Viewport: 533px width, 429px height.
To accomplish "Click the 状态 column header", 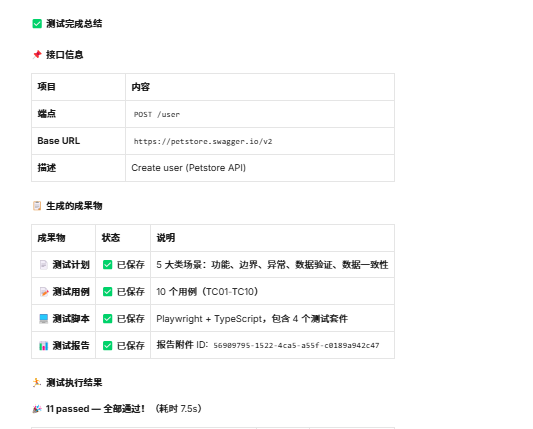I will pyautogui.click(x=111, y=238).
